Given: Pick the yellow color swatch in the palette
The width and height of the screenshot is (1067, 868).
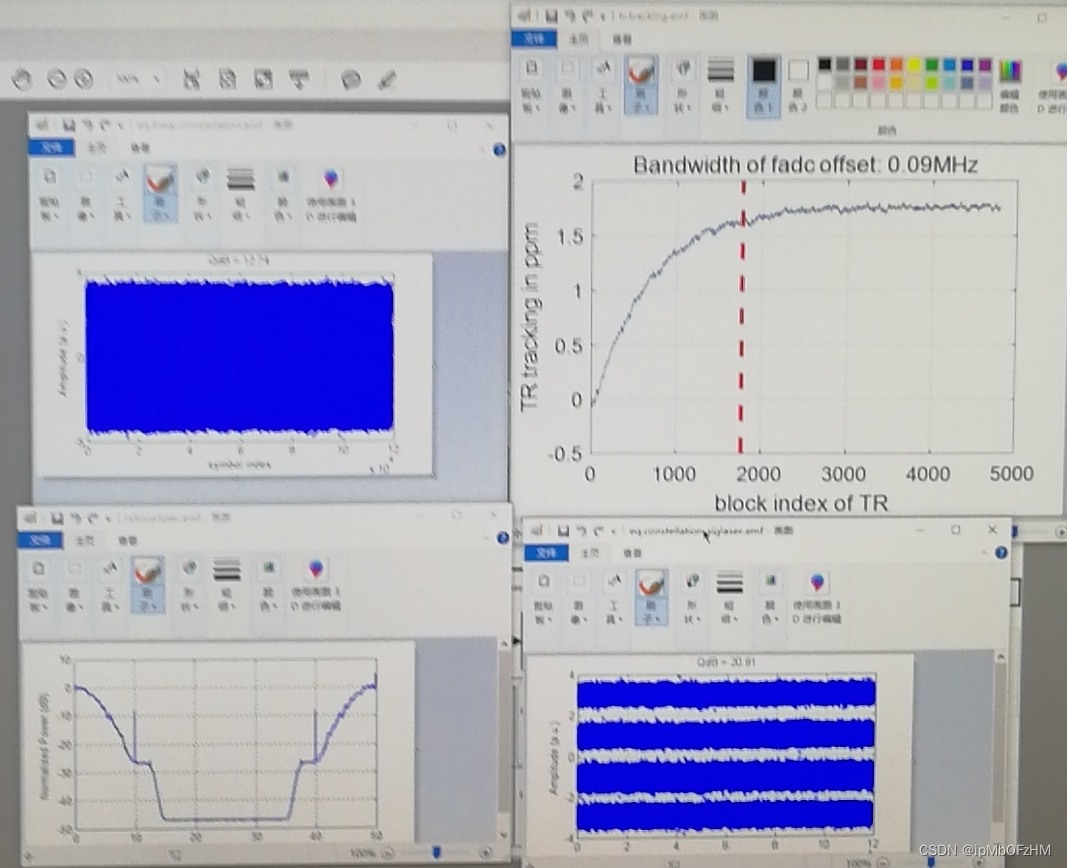Looking at the screenshot, I should [914, 65].
